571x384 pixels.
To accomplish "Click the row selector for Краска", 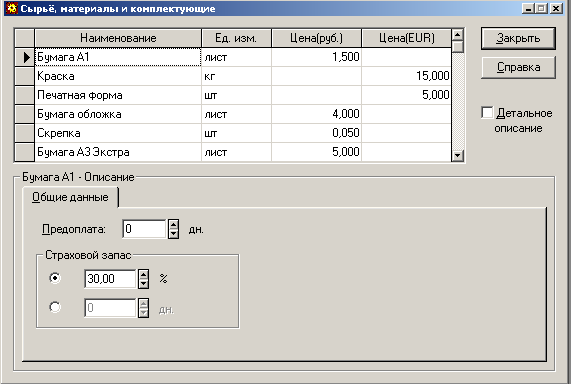I will (x=24, y=76).
